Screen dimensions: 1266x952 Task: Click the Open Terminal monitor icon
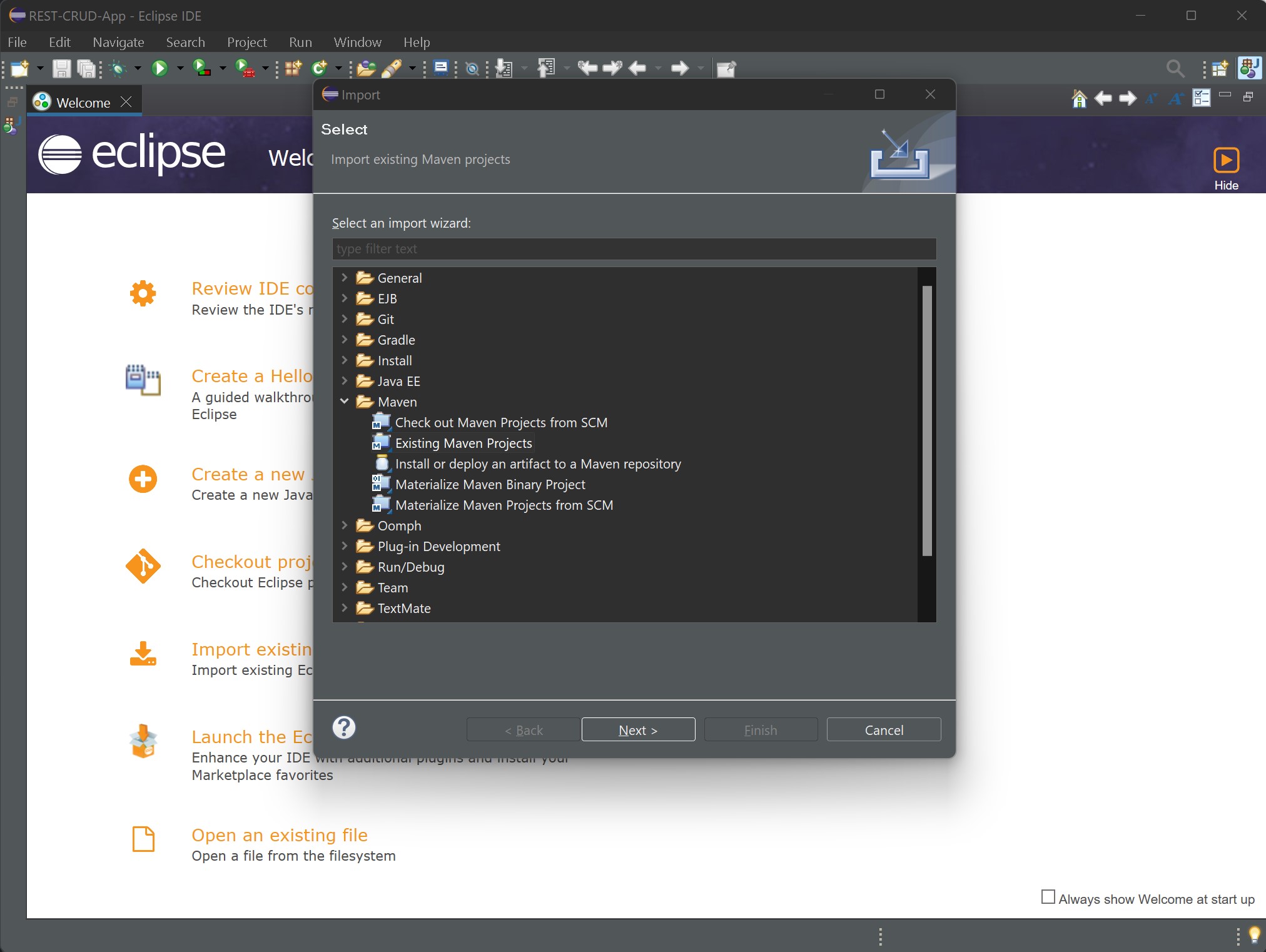[442, 68]
